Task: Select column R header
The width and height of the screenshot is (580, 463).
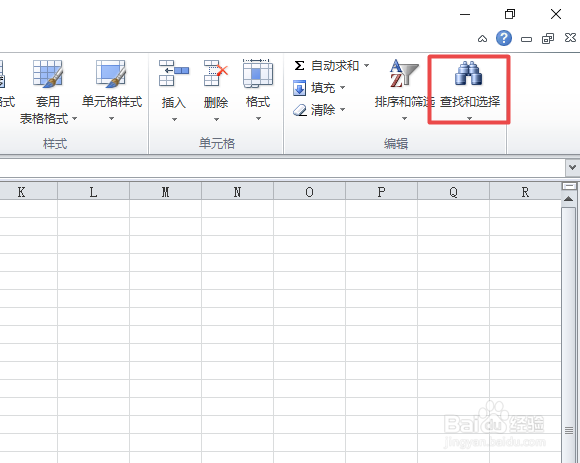Action: coord(525,192)
